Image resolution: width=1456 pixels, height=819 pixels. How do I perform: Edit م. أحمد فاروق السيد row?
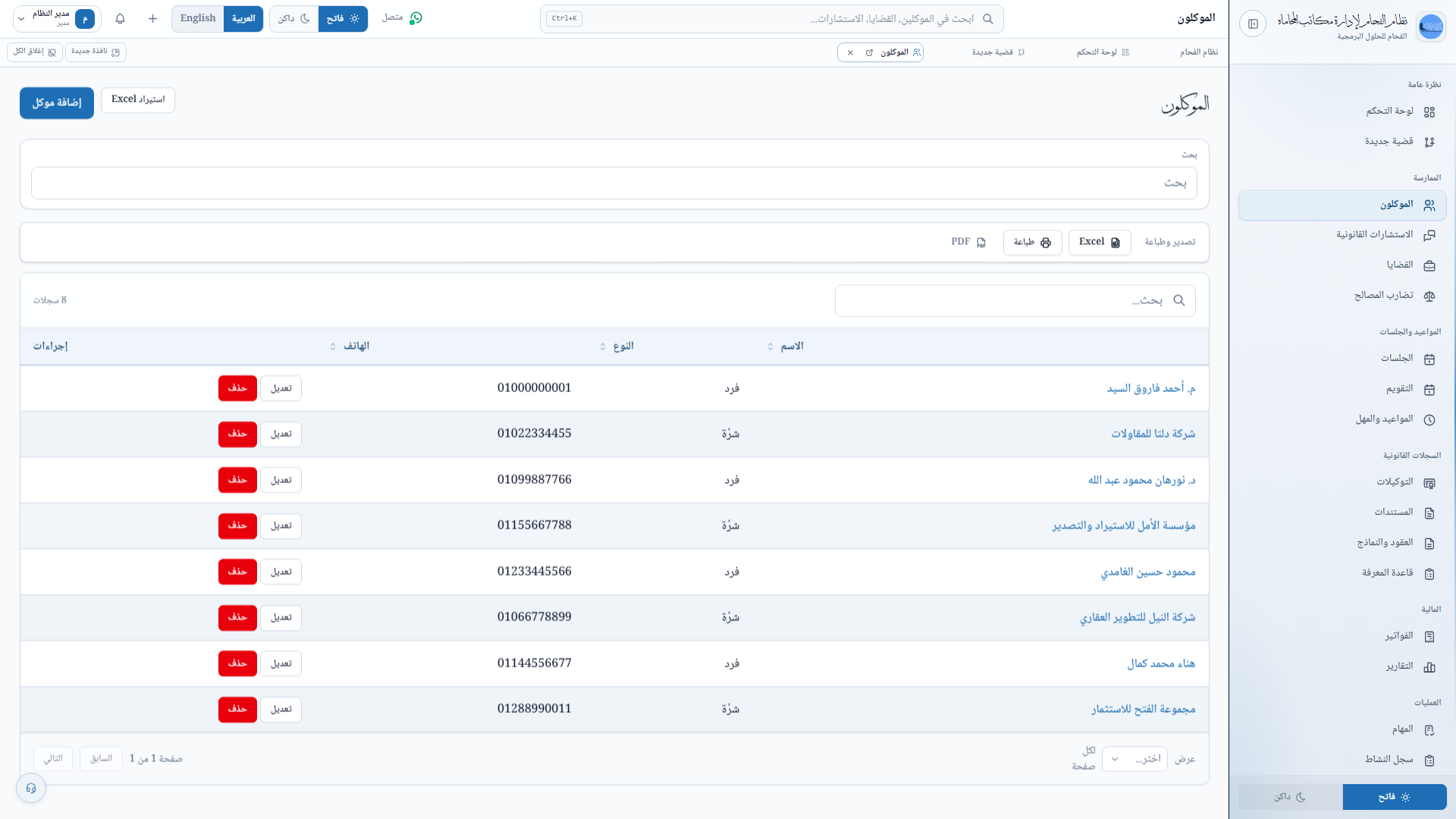click(x=281, y=388)
